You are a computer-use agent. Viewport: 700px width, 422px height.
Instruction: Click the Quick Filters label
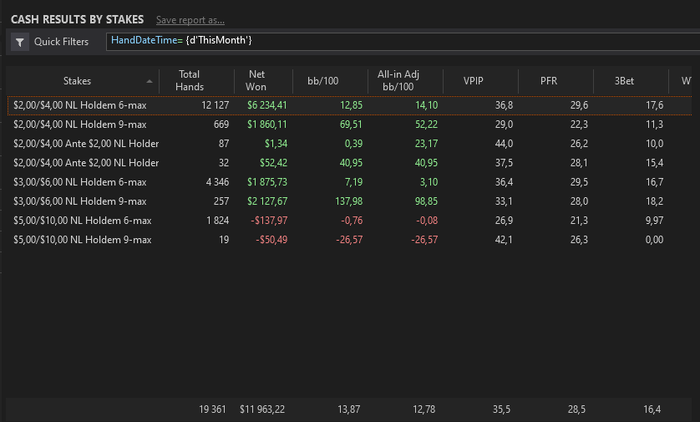point(61,42)
